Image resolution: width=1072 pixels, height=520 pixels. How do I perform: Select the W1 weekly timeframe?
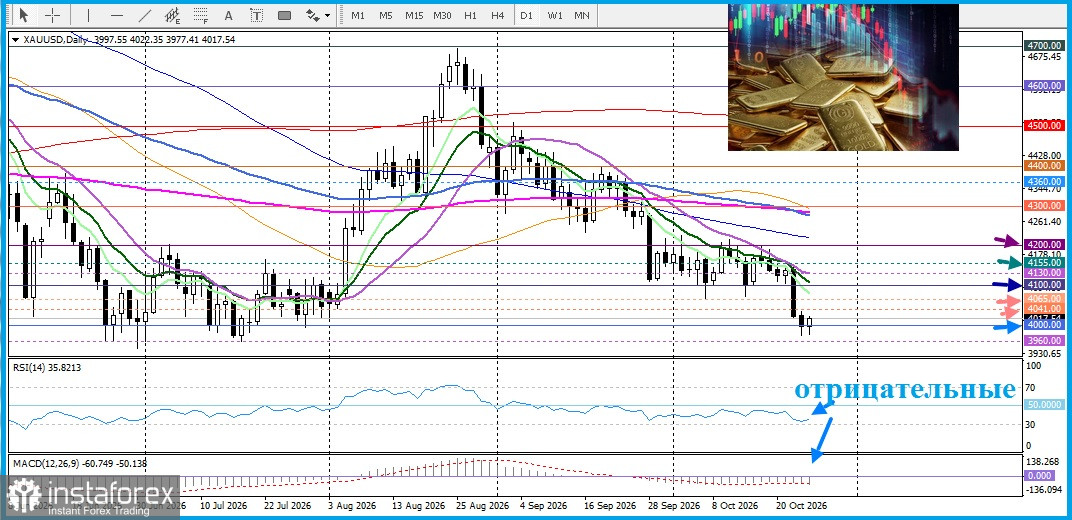554,15
